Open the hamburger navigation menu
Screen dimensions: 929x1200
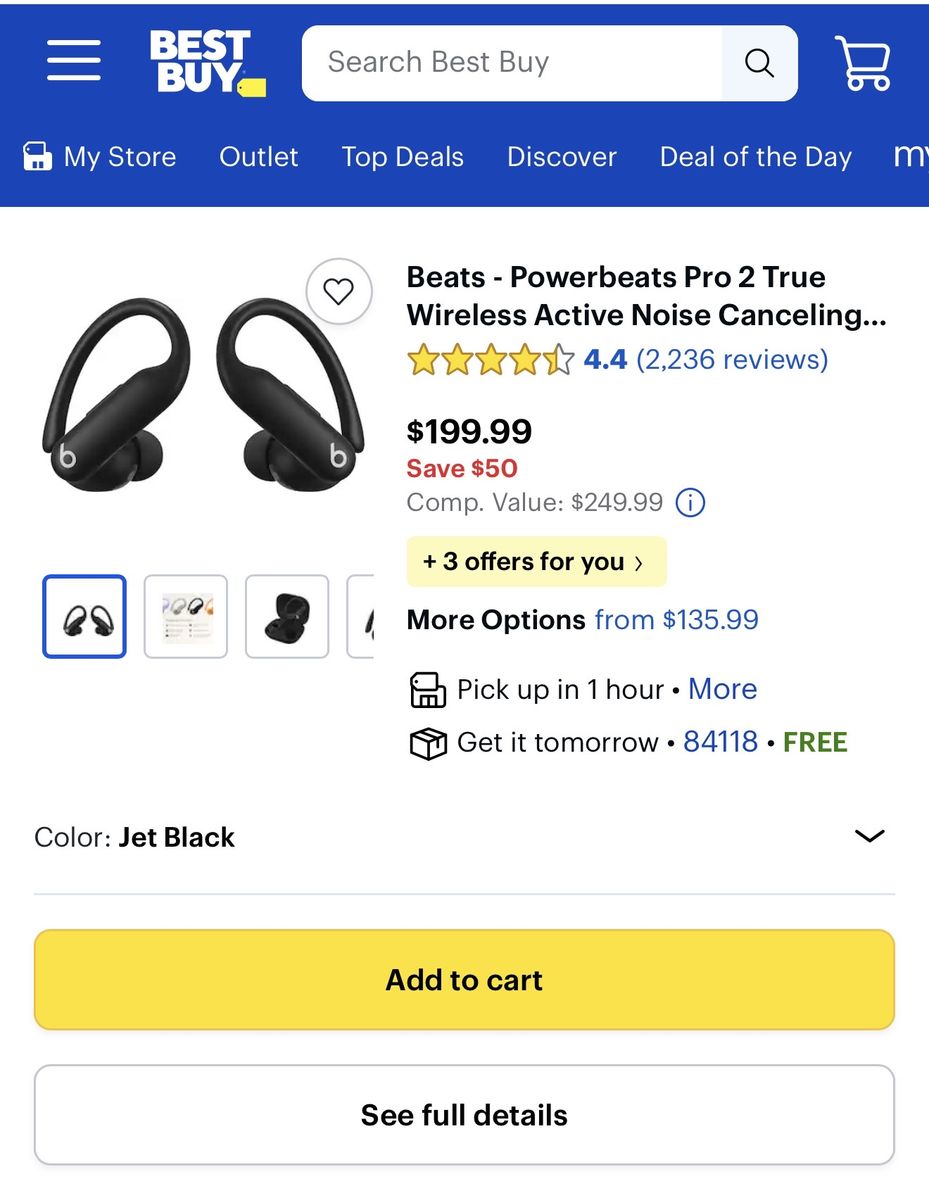(73, 62)
